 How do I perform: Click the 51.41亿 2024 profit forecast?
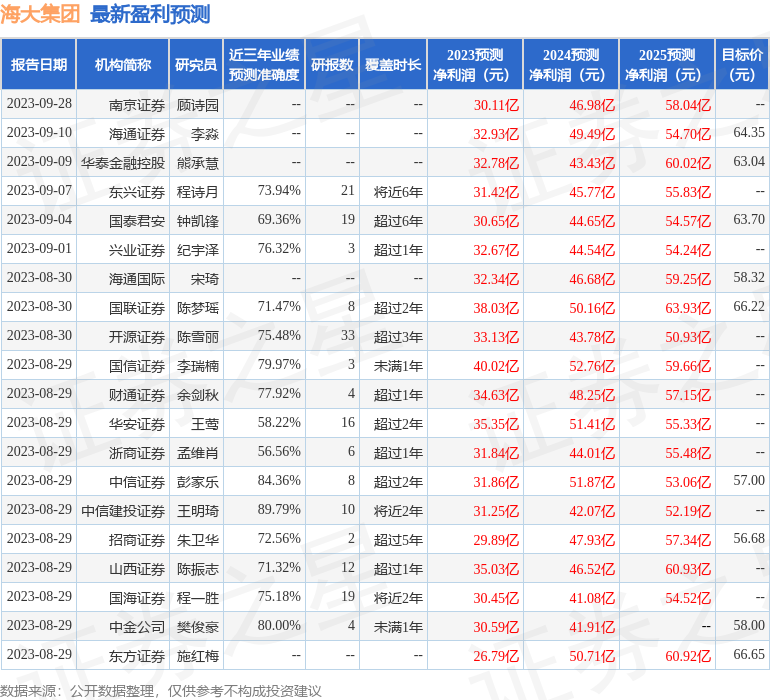point(592,423)
